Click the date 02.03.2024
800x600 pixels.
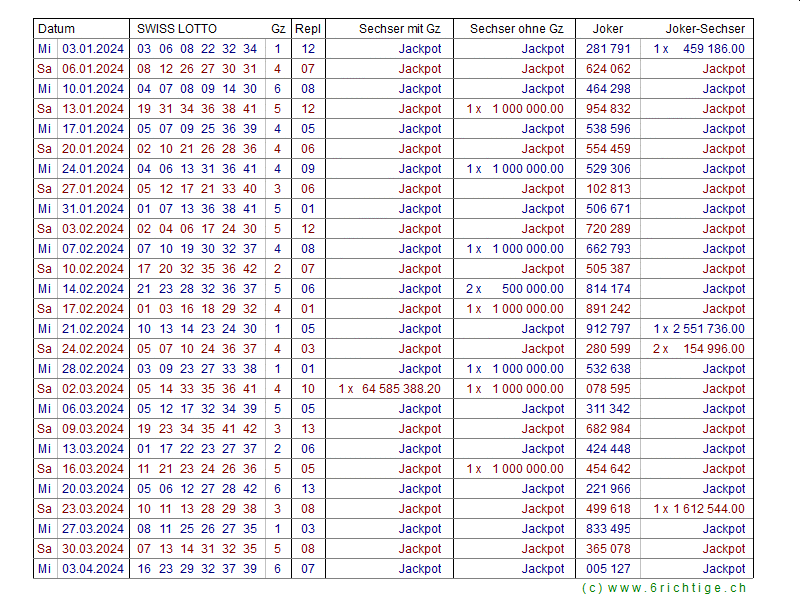[93, 389]
